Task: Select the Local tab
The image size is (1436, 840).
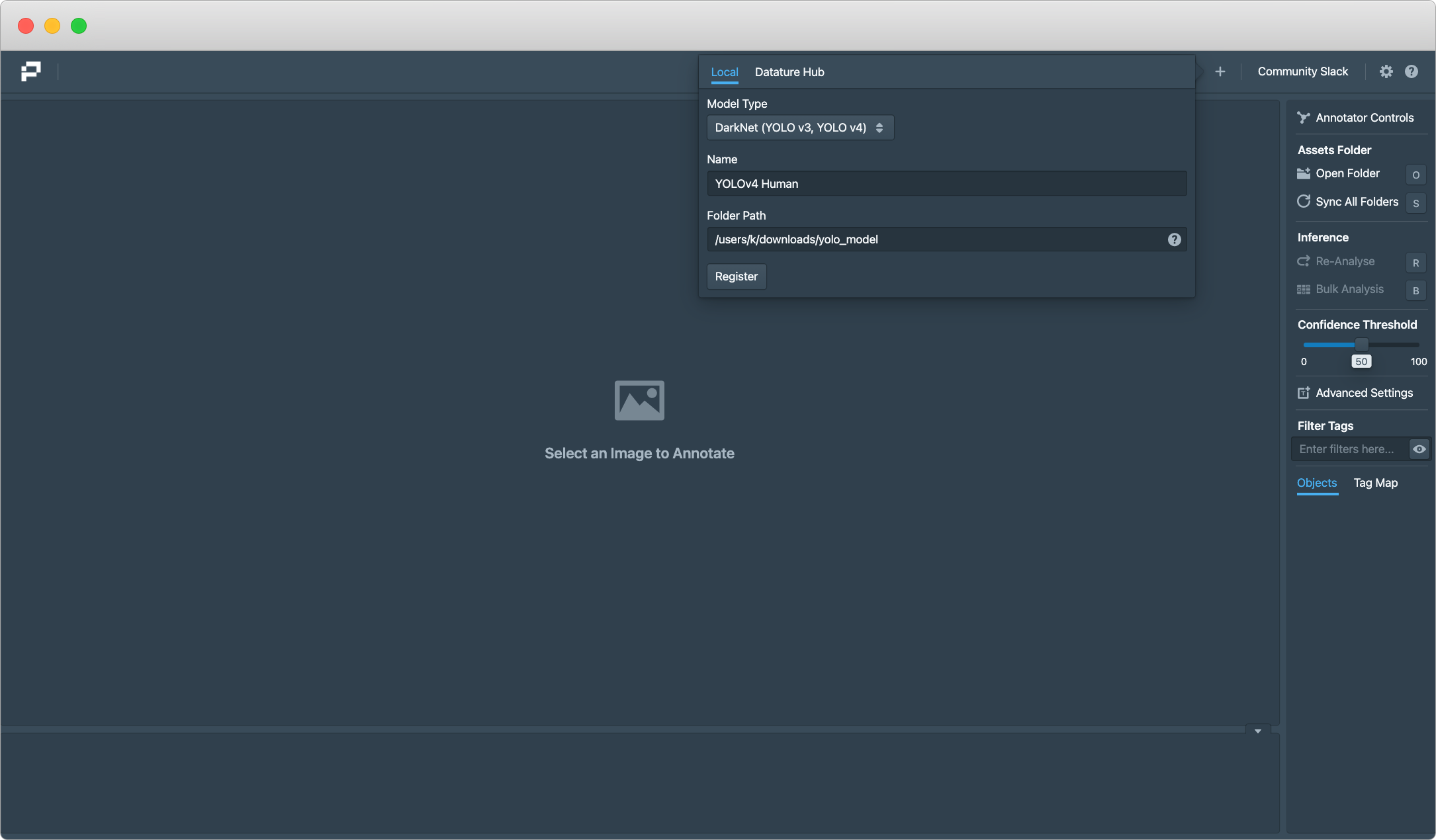Action: click(x=724, y=72)
